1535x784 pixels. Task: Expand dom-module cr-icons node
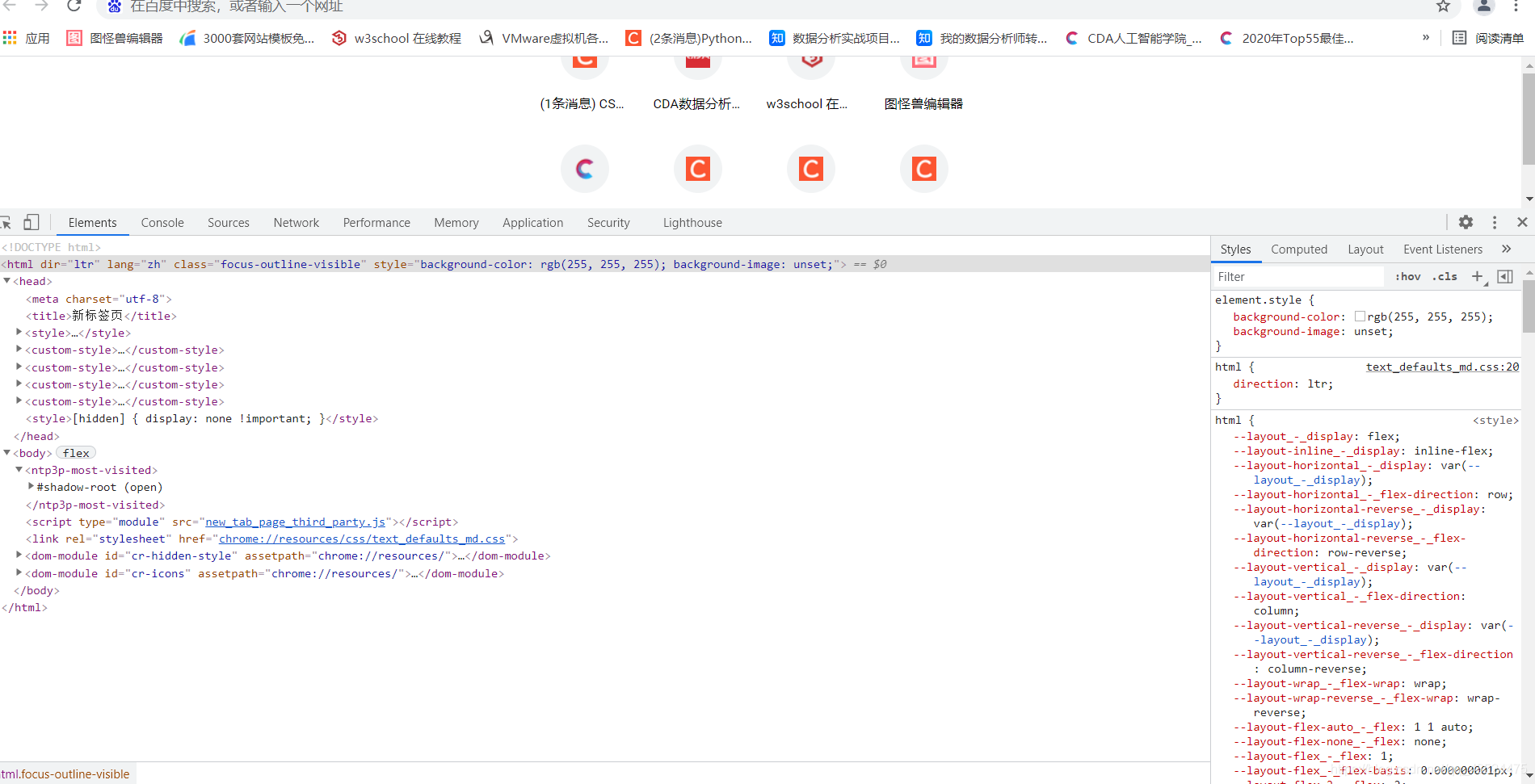click(19, 573)
